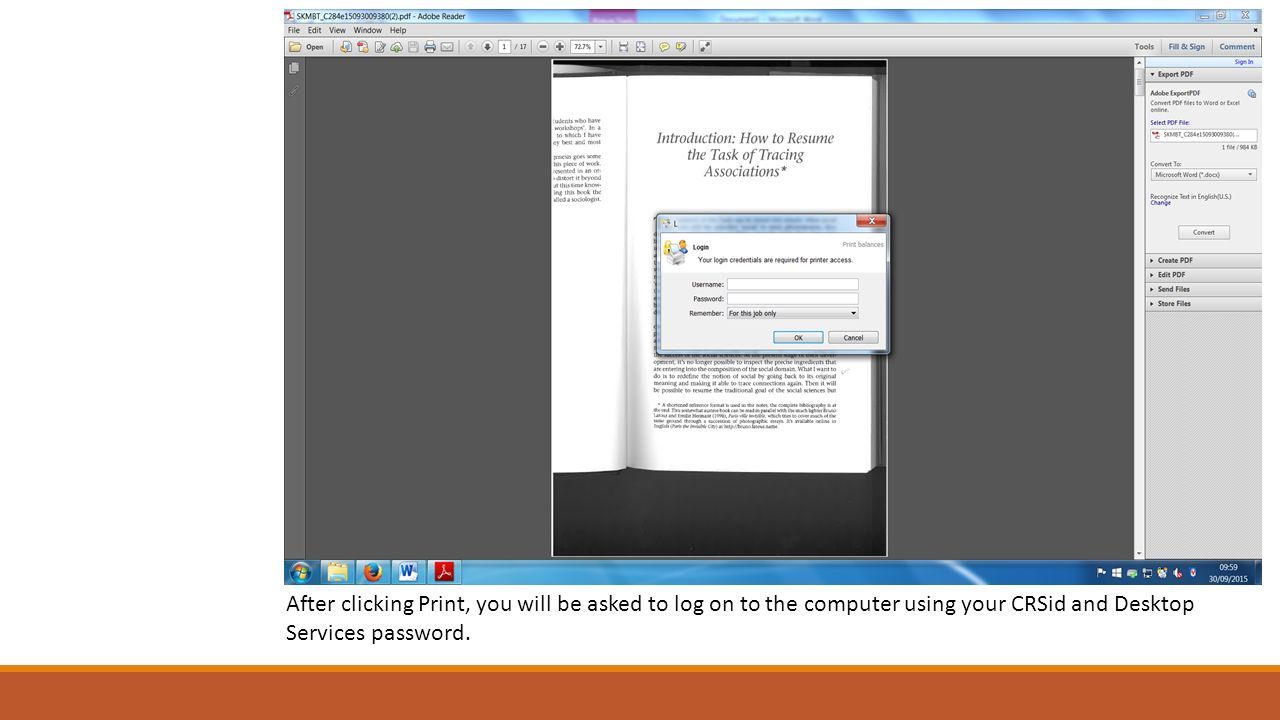Click the fit one full page icon
Screen dimensions: 1280x720
coord(640,47)
